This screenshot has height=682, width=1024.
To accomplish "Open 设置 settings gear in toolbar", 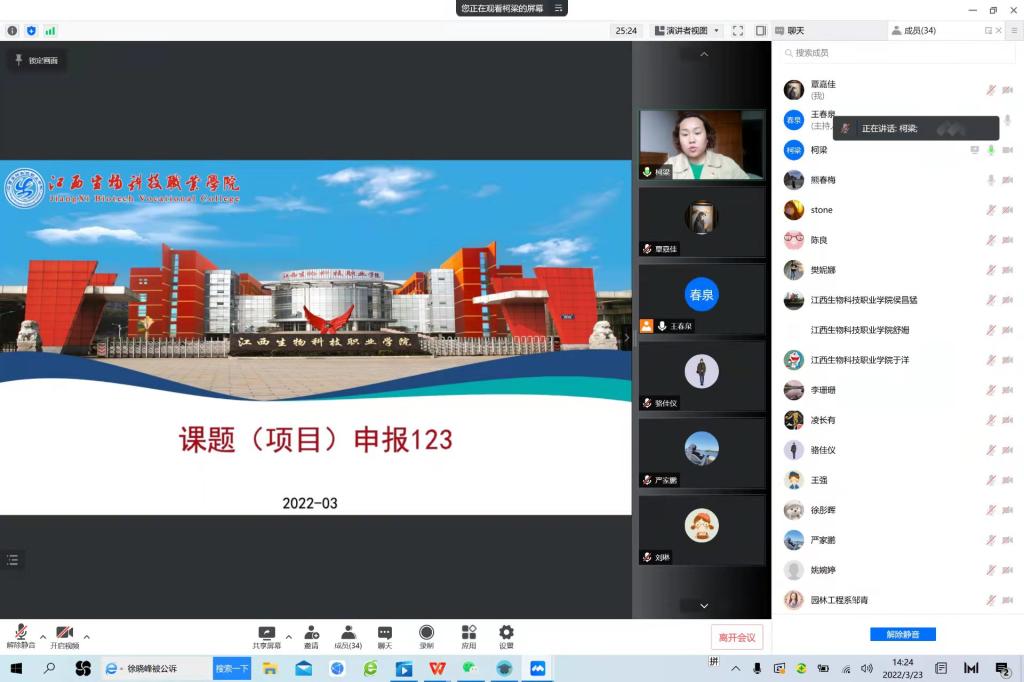I will (x=506, y=635).
